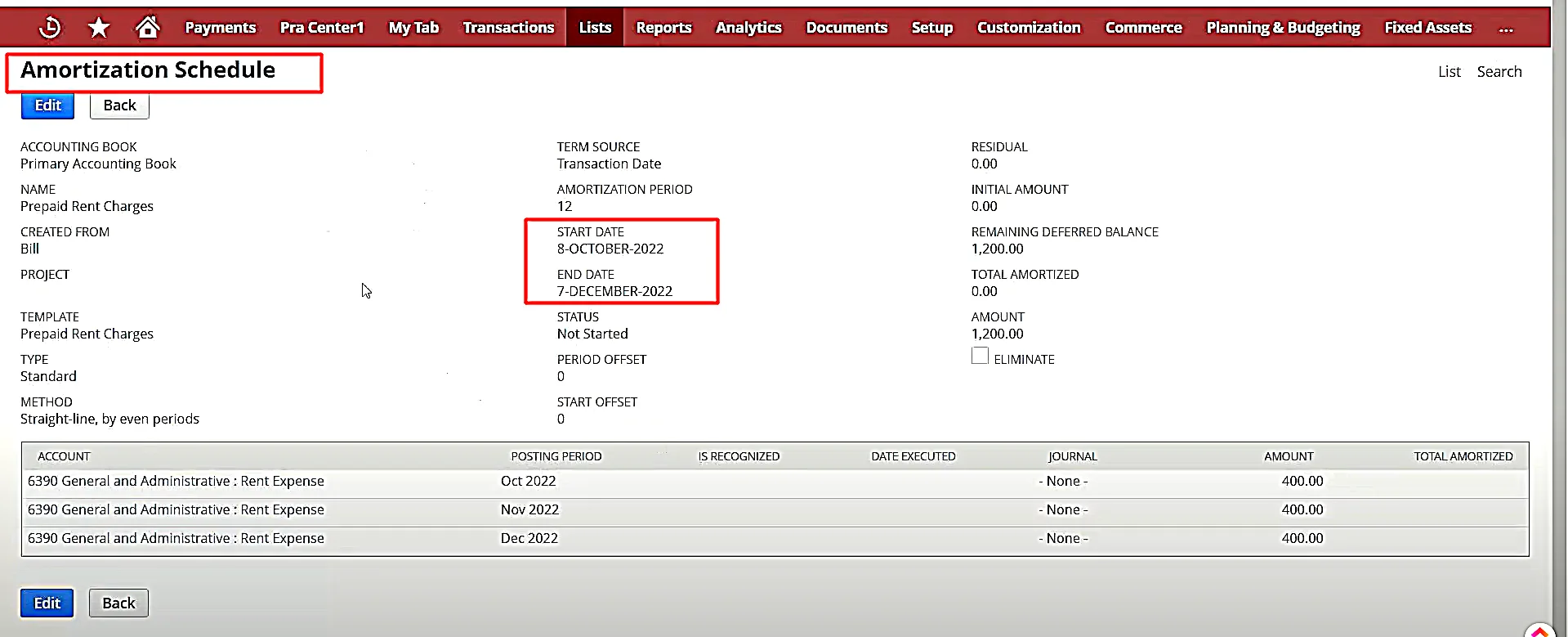This screenshot has height=637, width=1568.
Task: Open the List link
Action: pyautogui.click(x=1450, y=72)
